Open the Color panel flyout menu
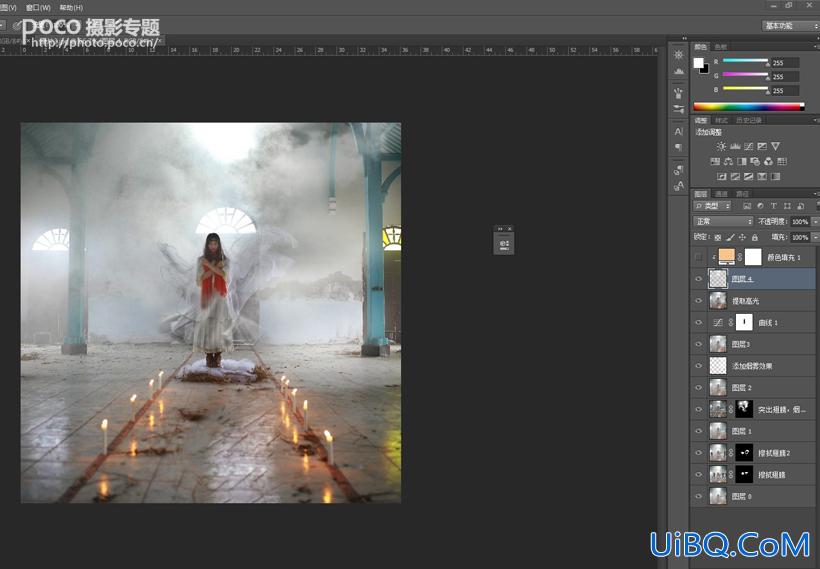Screen dimensions: 820x569 click(x=816, y=47)
